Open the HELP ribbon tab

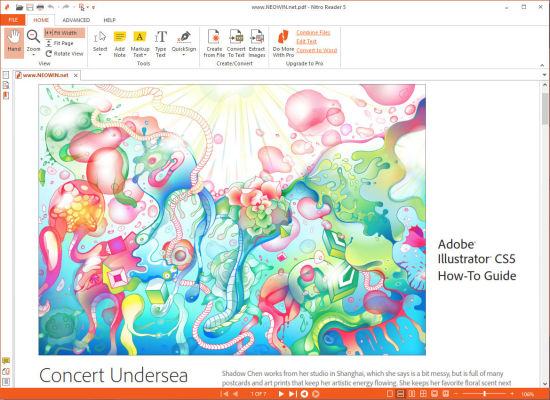(x=109, y=20)
